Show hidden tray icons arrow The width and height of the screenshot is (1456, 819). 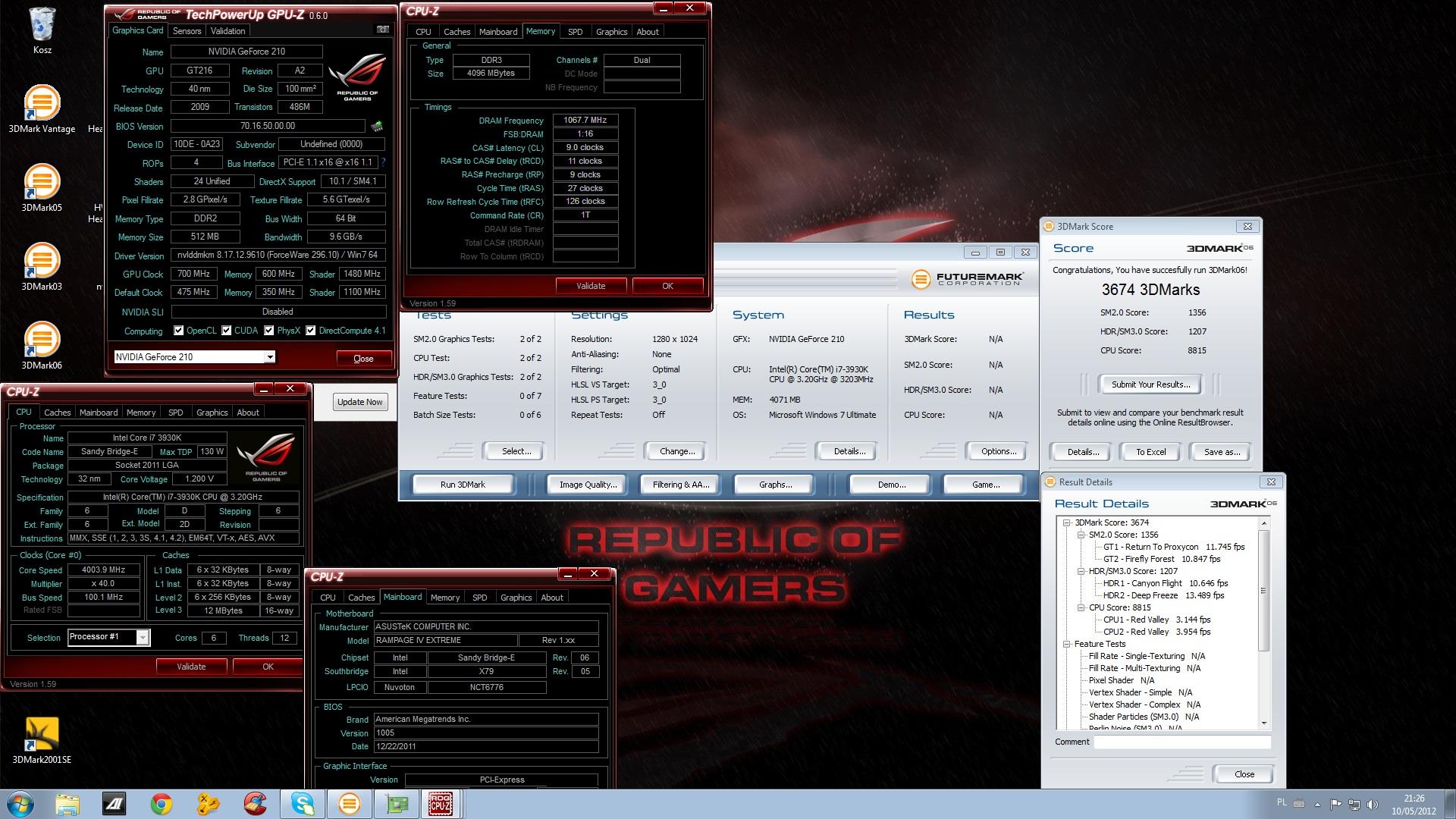click(1317, 804)
